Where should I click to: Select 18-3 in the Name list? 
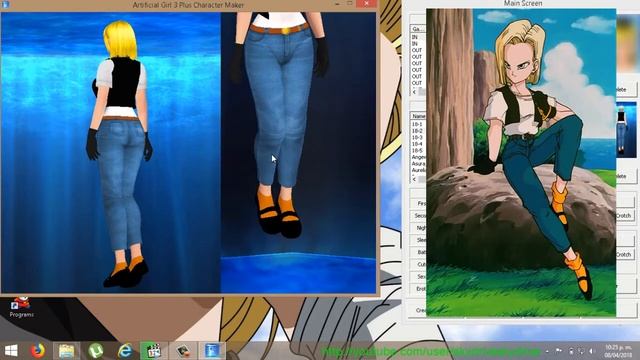pyautogui.click(x=418, y=137)
